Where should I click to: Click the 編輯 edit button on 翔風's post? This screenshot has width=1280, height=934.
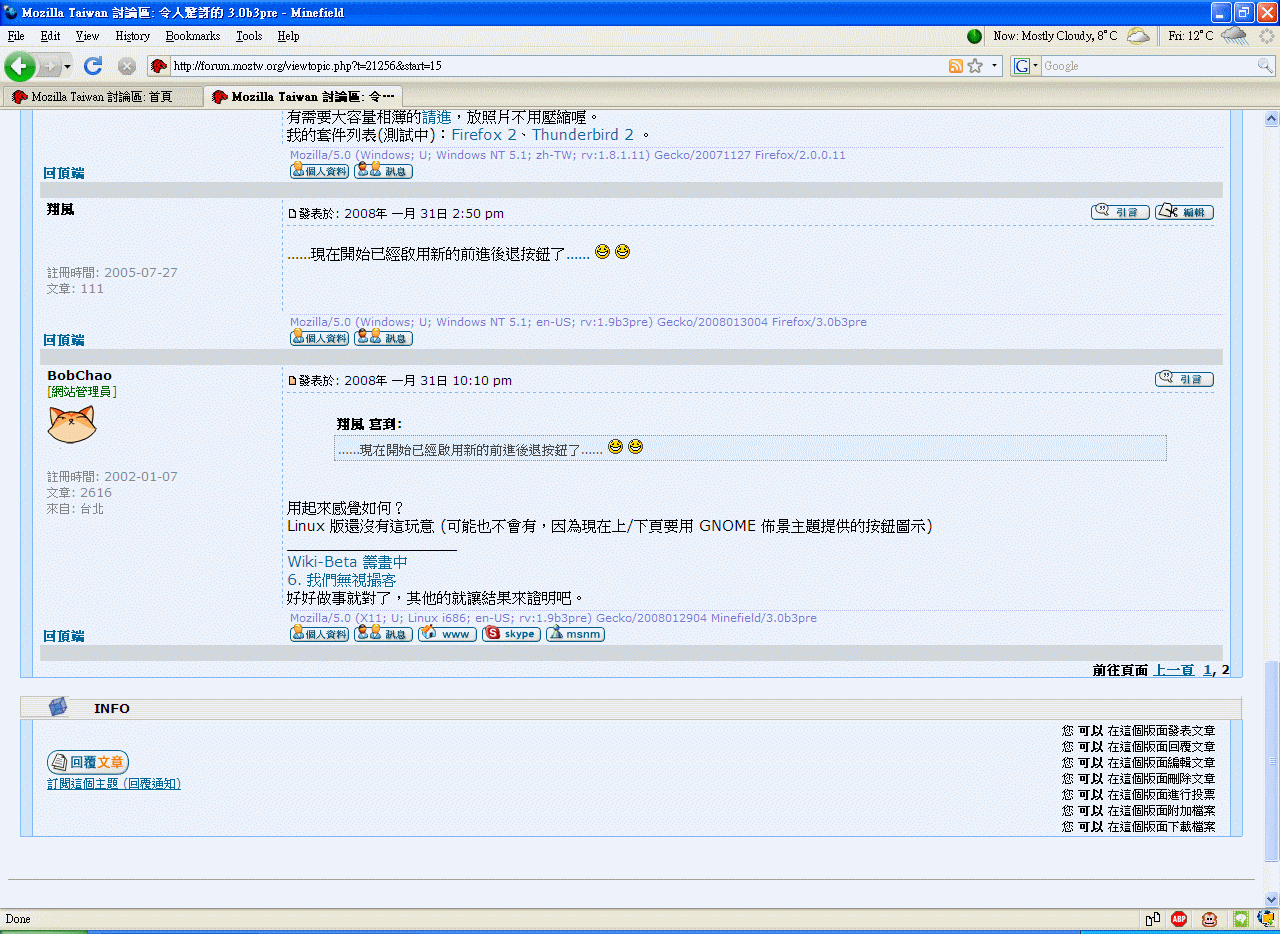(1184, 212)
